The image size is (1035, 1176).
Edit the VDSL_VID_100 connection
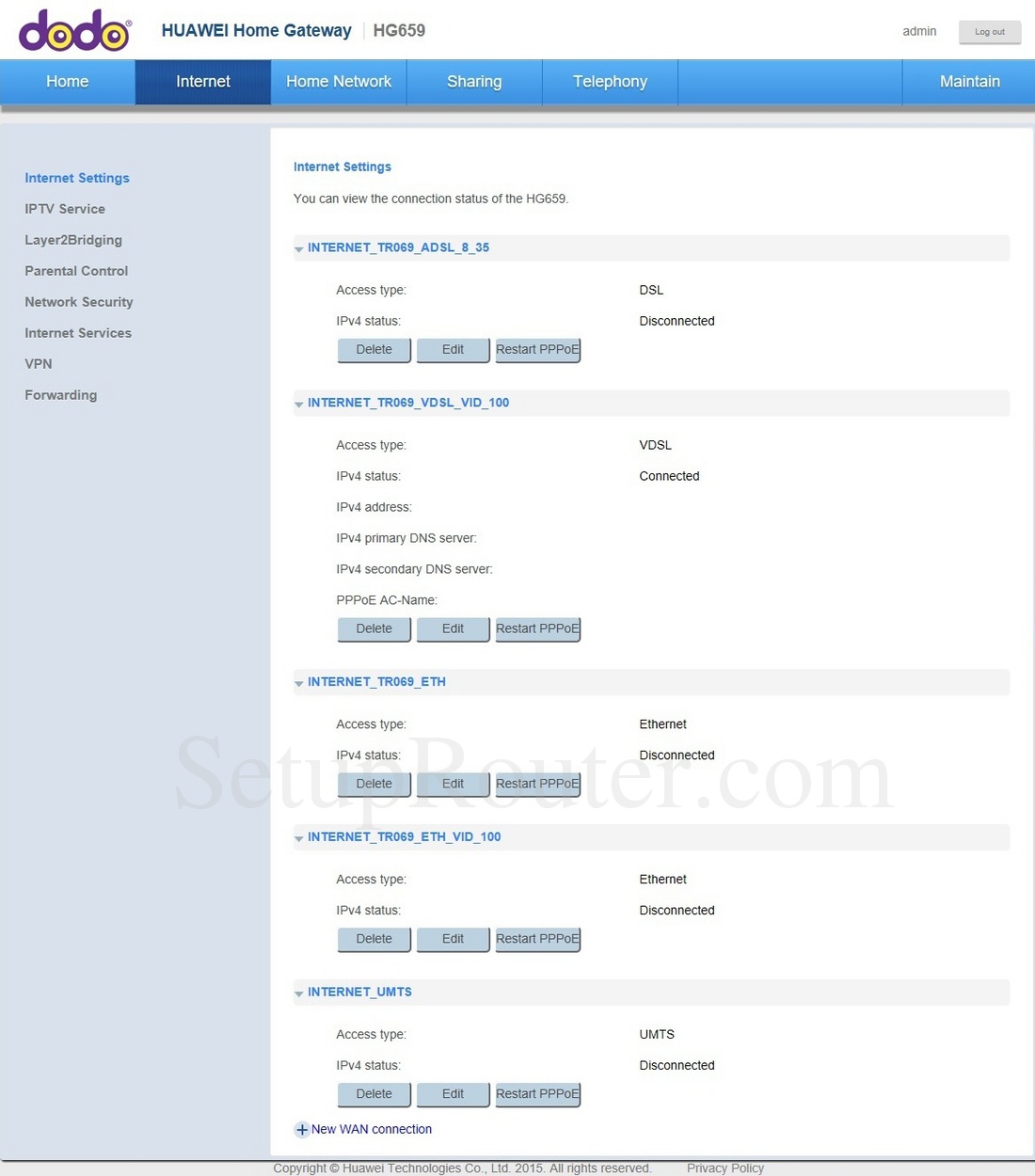tap(453, 629)
